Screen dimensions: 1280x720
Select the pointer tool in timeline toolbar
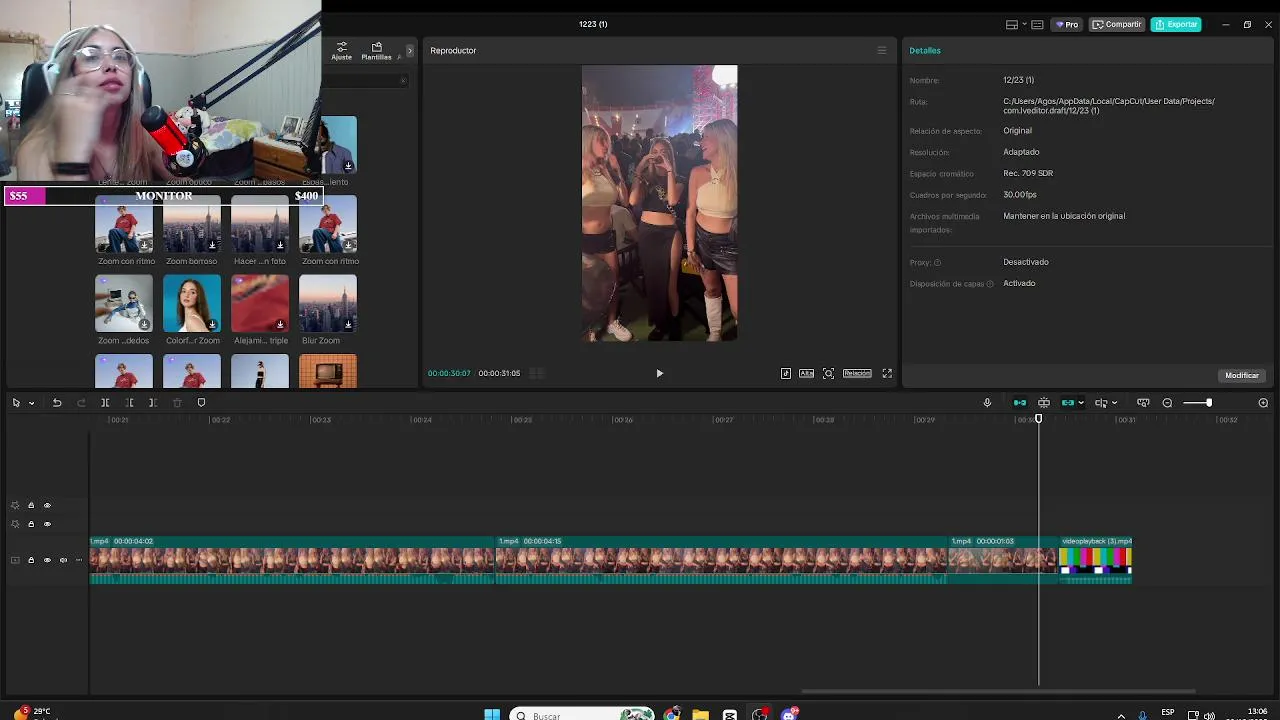[16, 403]
